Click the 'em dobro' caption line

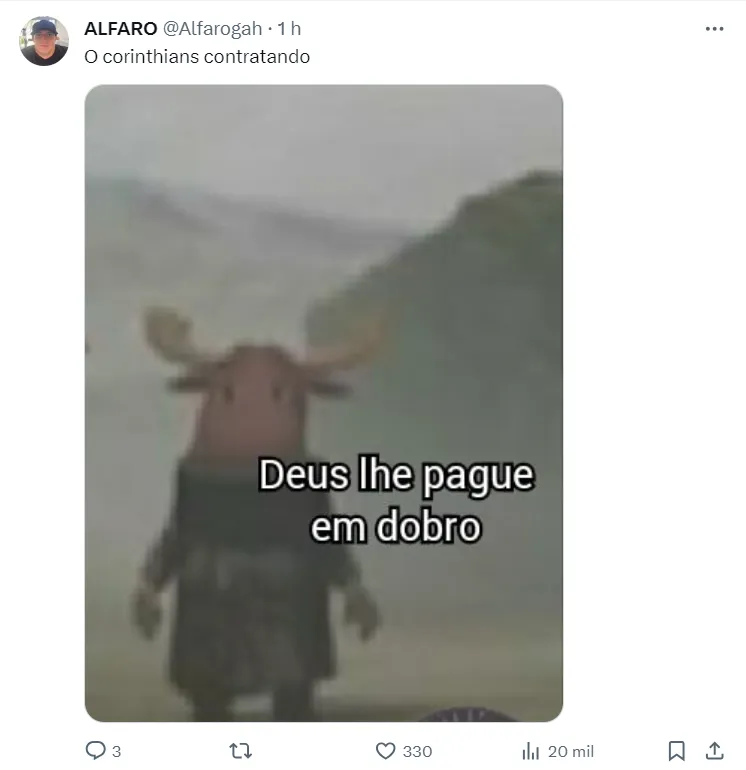(396, 527)
